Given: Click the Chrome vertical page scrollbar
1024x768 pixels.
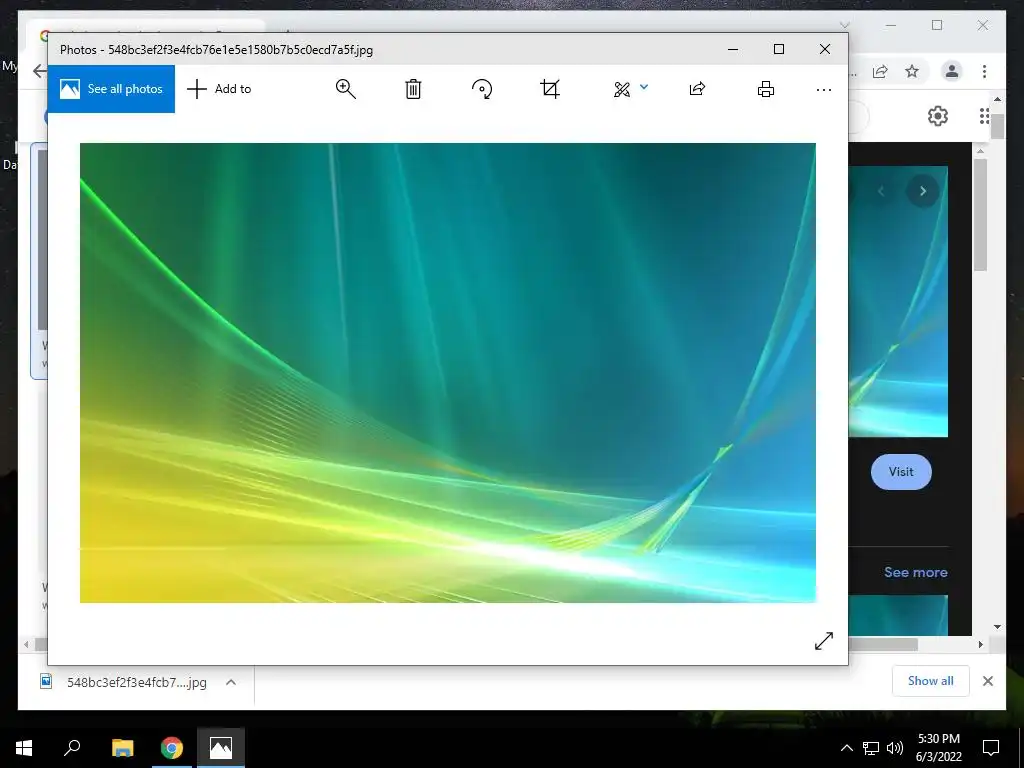Looking at the screenshot, I should pos(997,126).
